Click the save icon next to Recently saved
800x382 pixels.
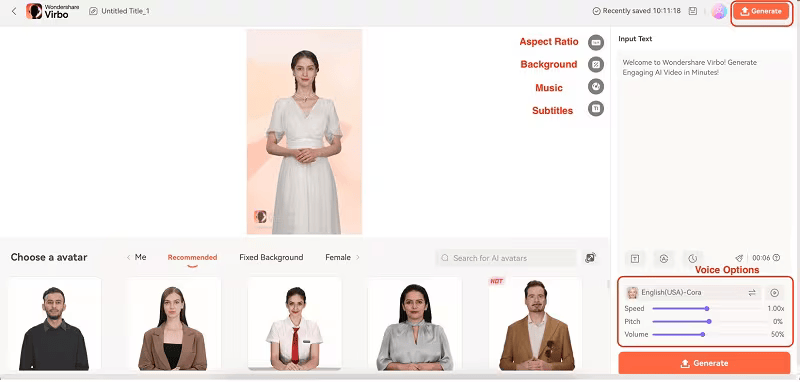click(x=692, y=11)
